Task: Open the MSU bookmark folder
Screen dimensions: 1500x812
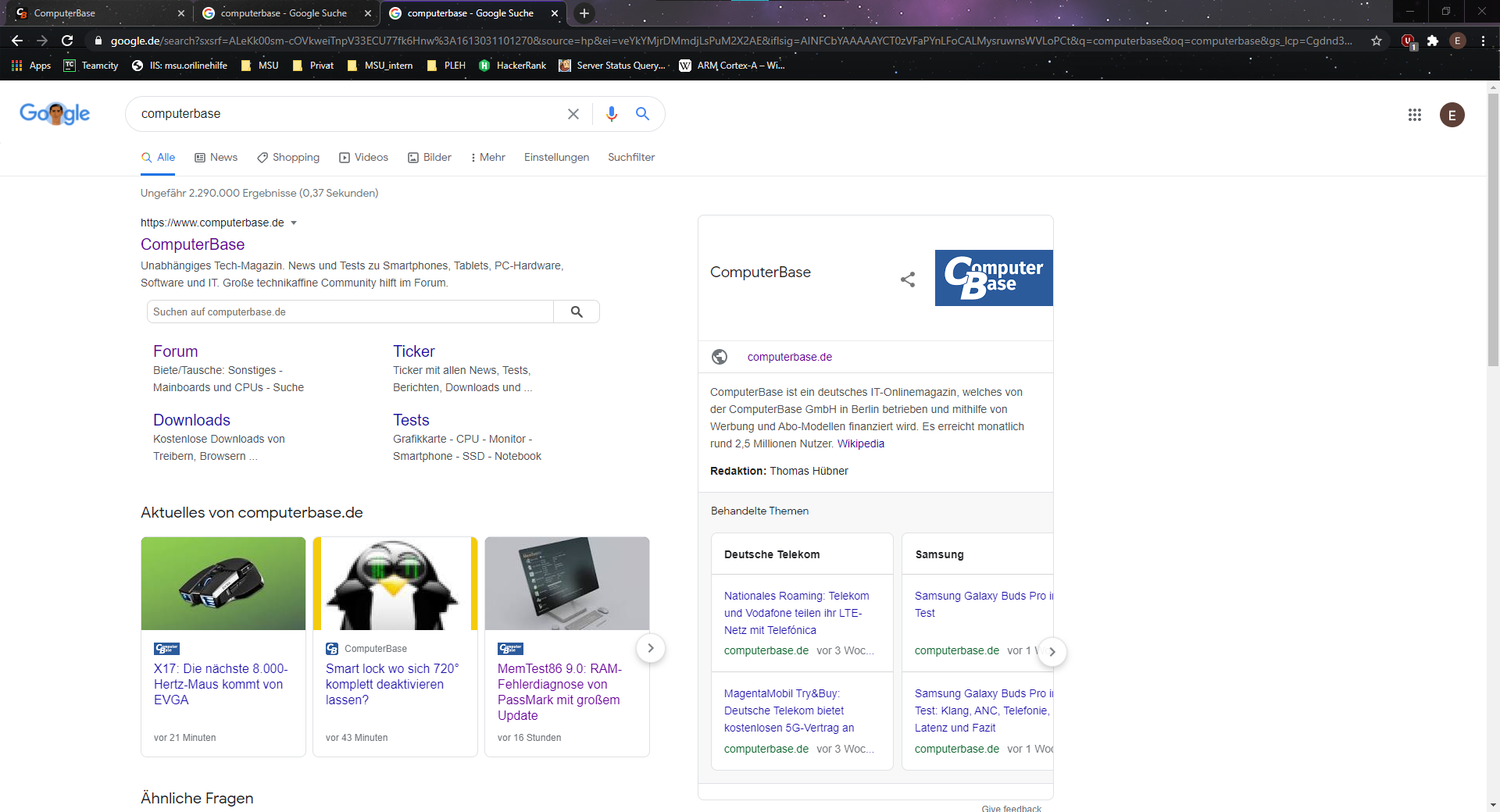Action: (x=260, y=66)
